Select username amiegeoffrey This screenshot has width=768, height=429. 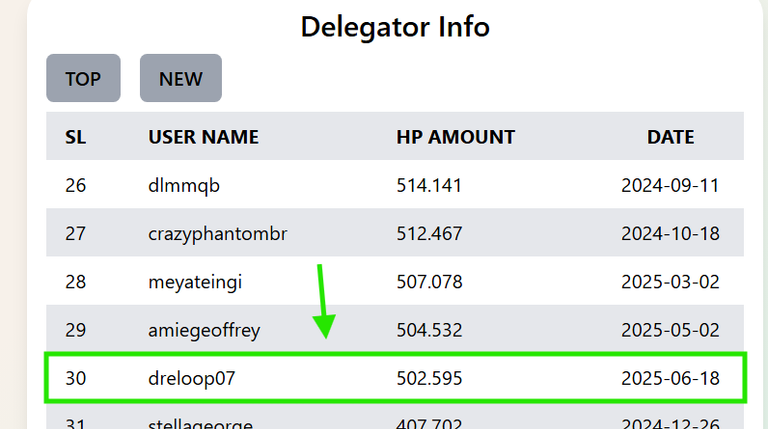(204, 330)
